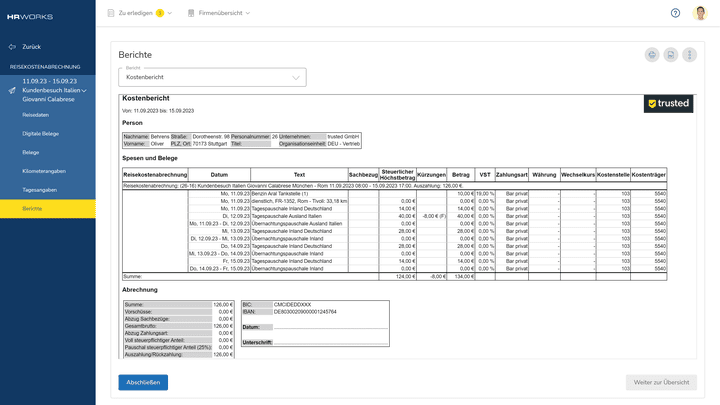Open Digitale Belege section
Viewport: 720px width, 405px height.
[x=40, y=133]
